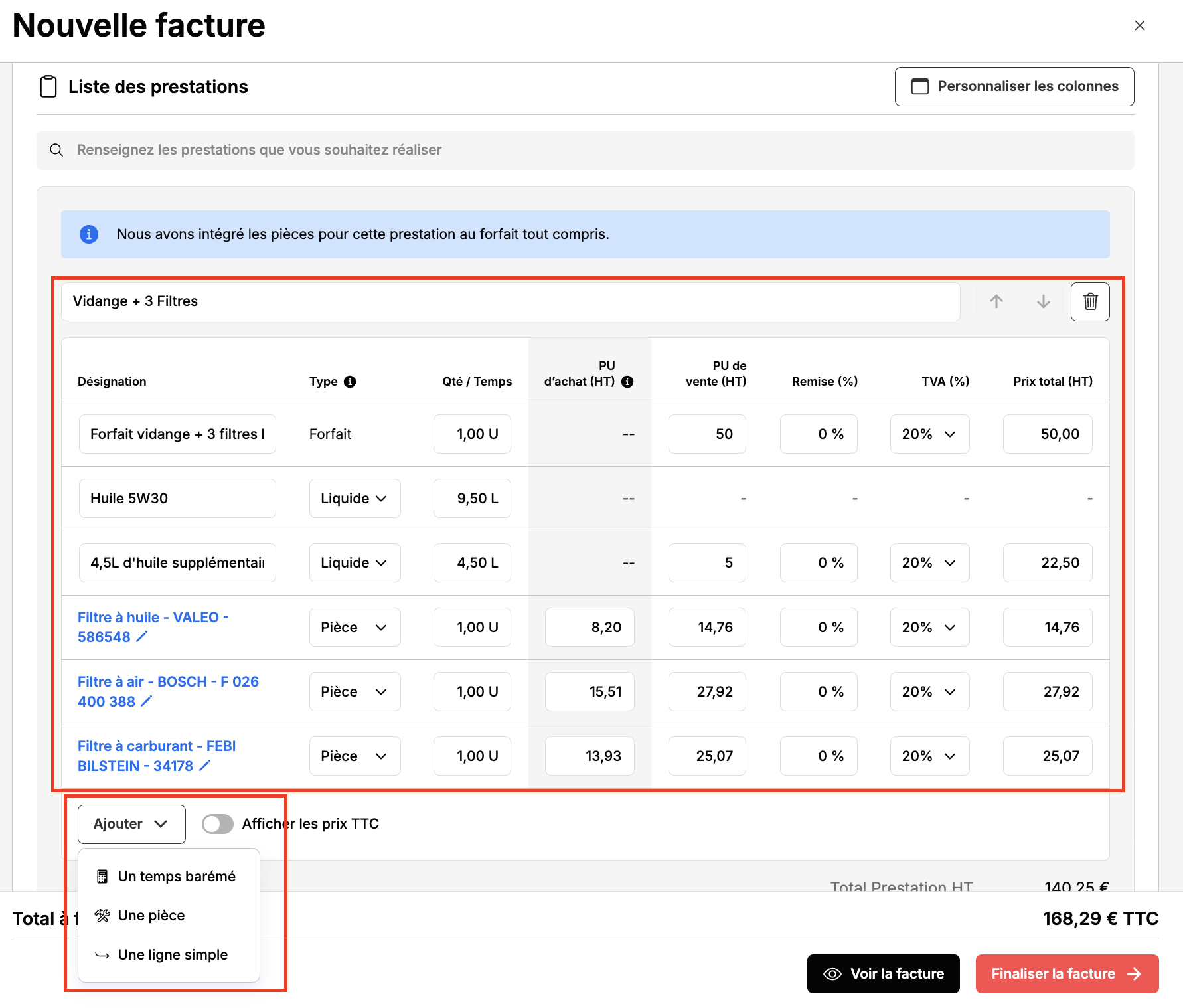This screenshot has height=1008, width=1183.
Task: Open TVA dropdown for 4,5L d'huile row
Action: (x=929, y=563)
